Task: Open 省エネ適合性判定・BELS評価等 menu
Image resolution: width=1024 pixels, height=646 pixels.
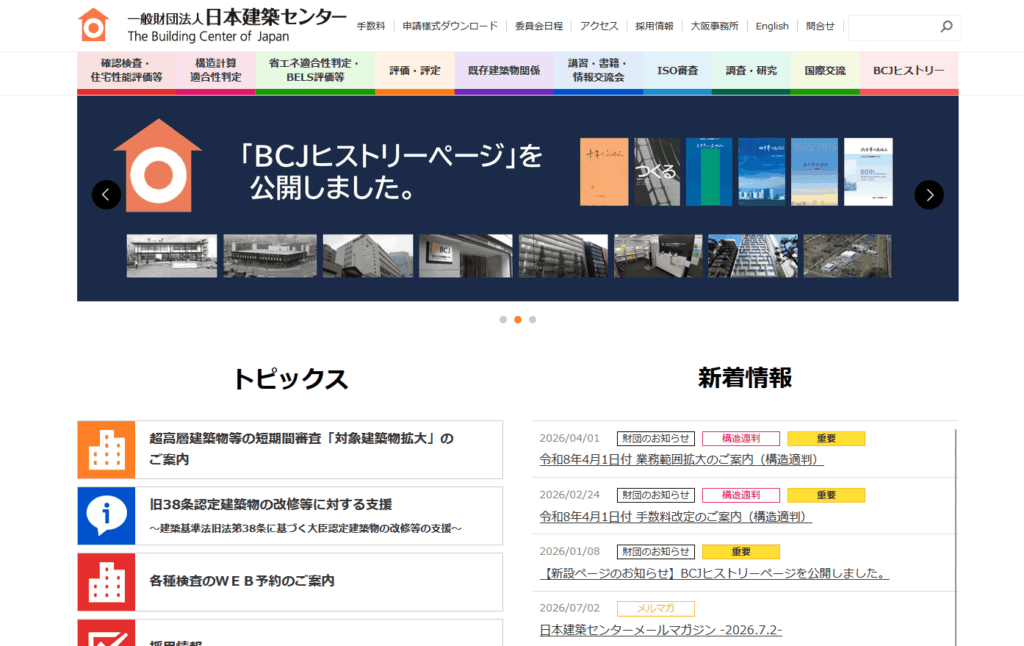Action: (315, 71)
